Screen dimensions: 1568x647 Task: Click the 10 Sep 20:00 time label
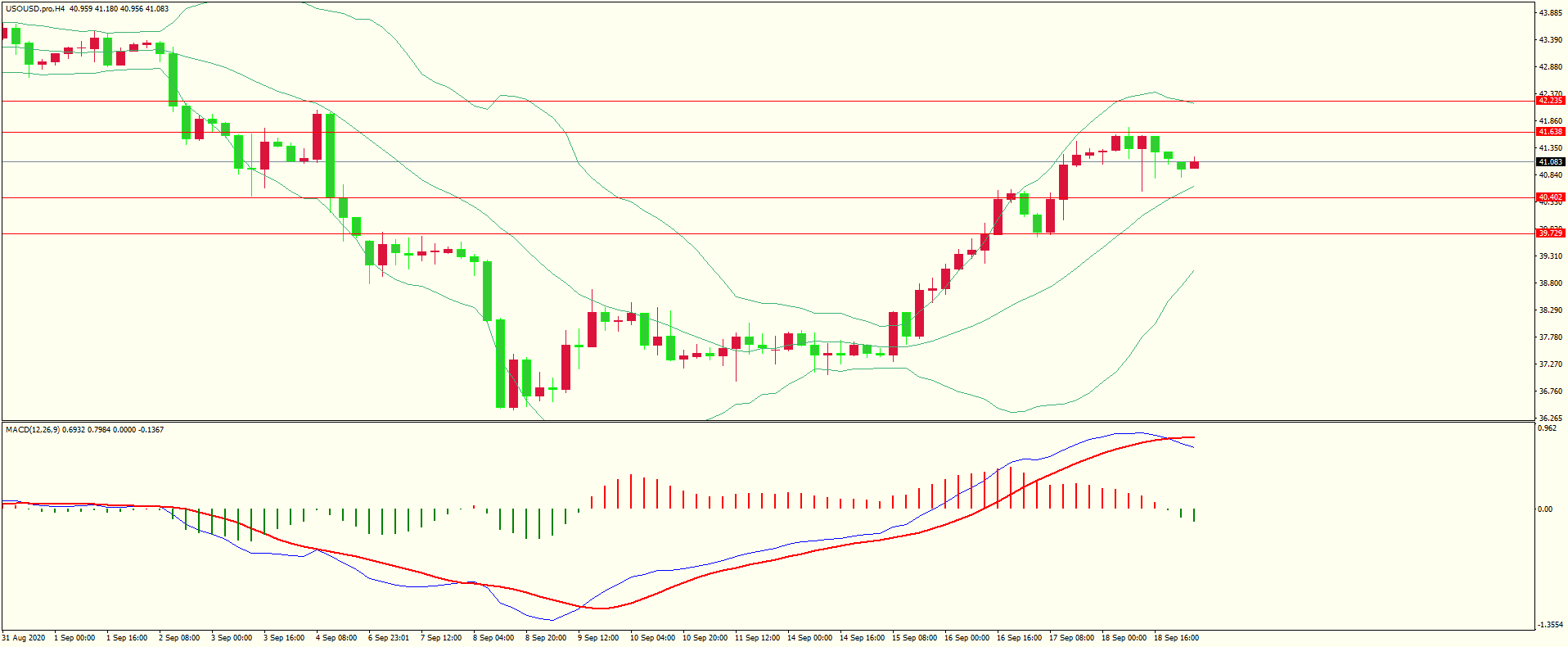tap(705, 638)
